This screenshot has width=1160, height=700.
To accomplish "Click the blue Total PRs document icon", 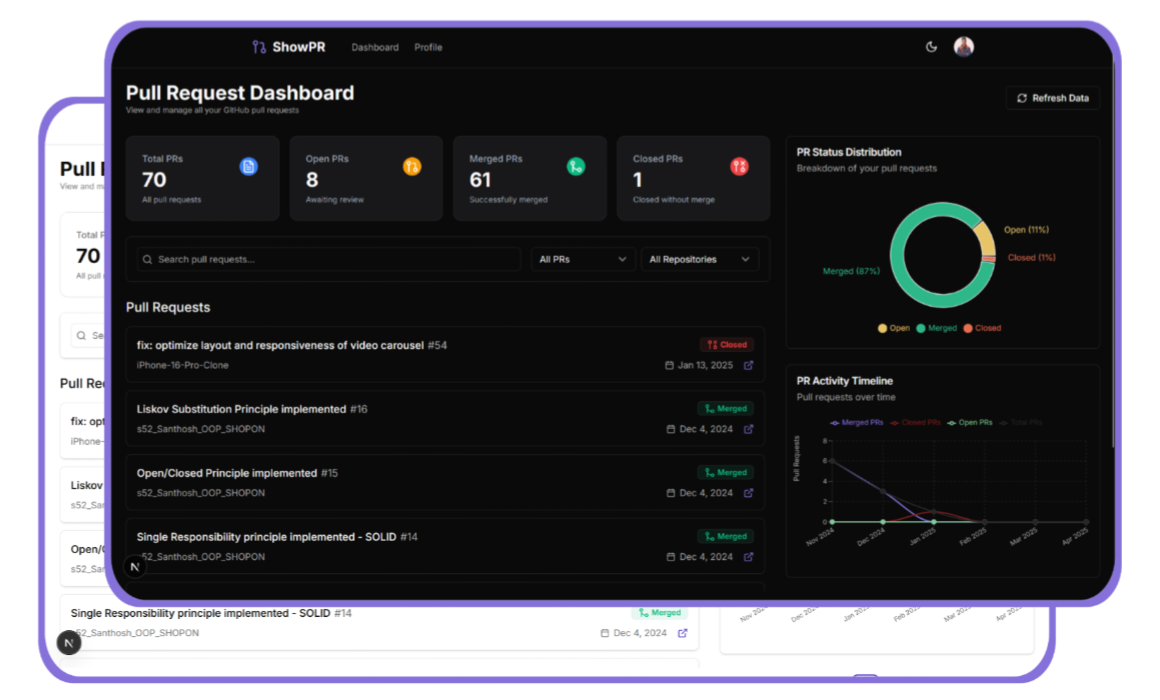I will pyautogui.click(x=249, y=166).
